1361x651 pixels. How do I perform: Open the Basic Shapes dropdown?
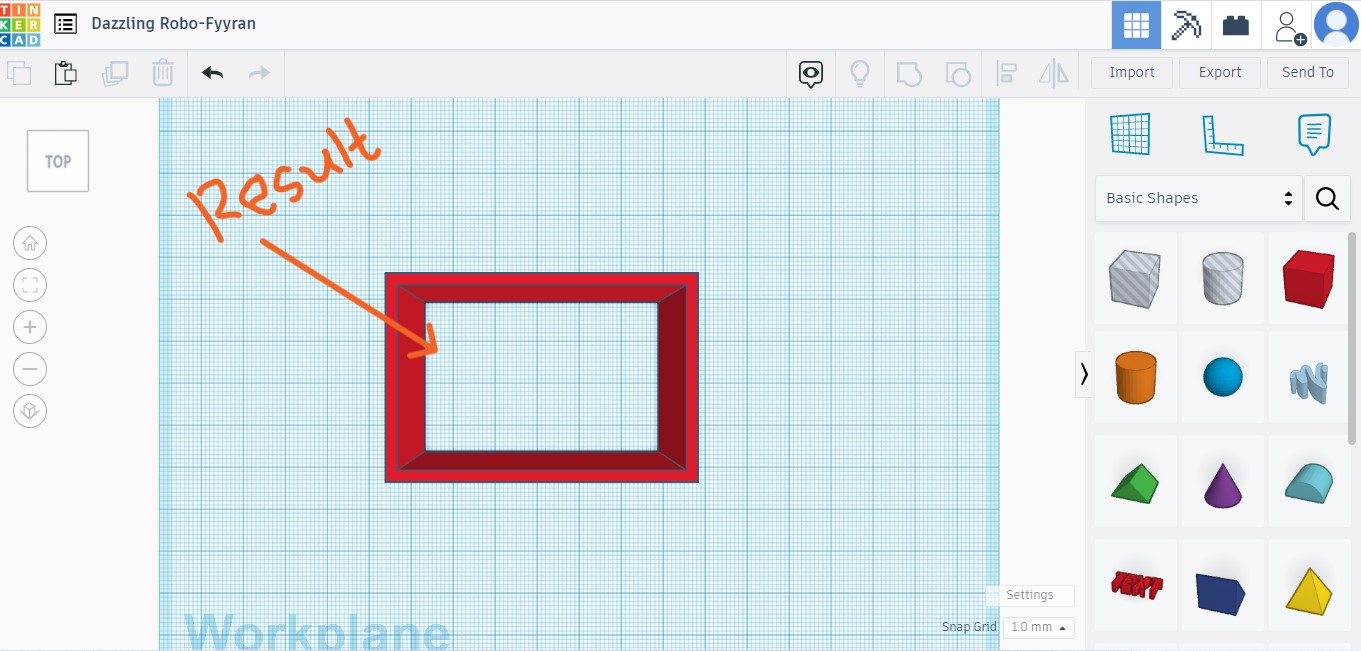coord(1199,198)
